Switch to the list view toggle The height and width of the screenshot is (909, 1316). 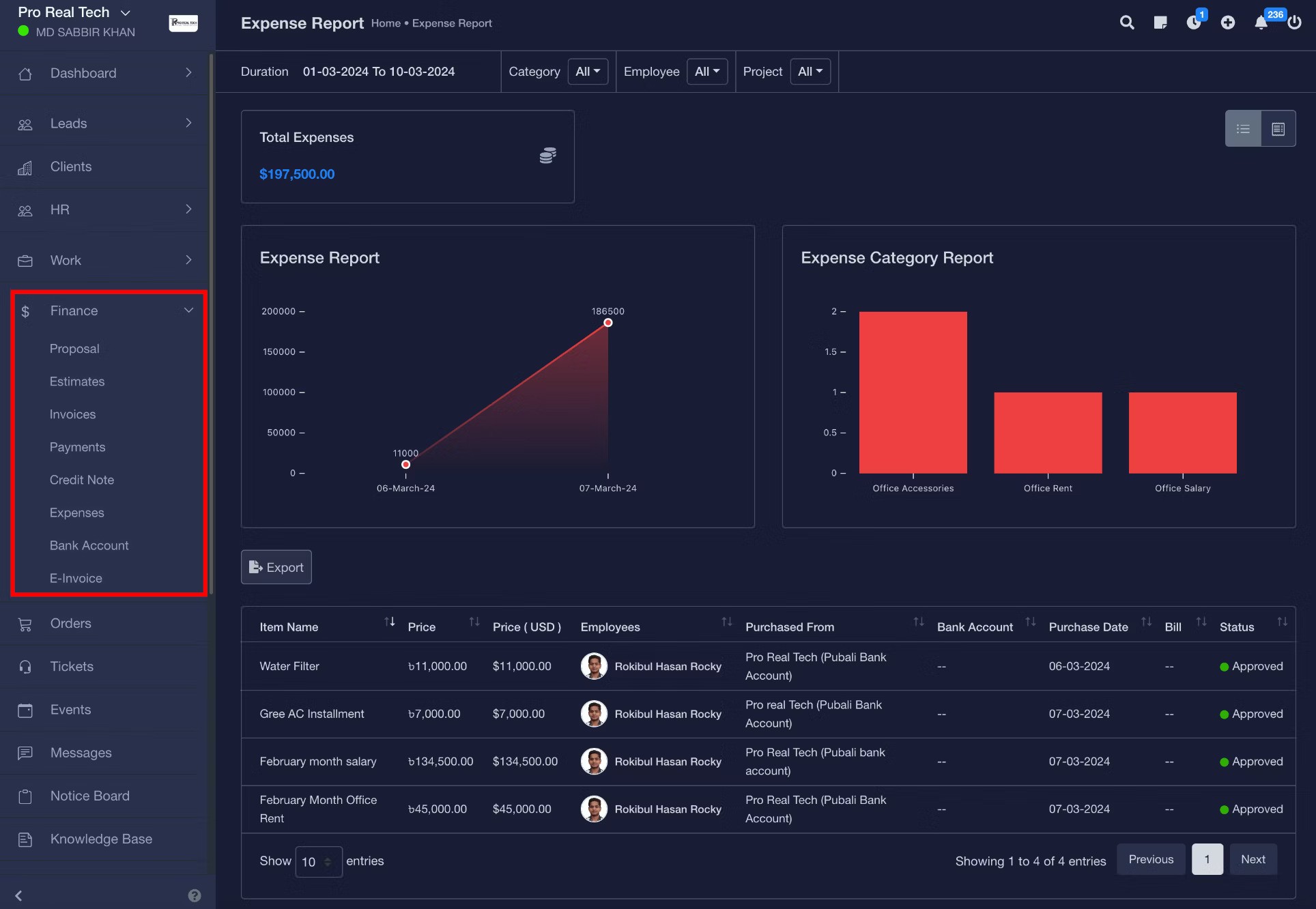pyautogui.click(x=1243, y=128)
